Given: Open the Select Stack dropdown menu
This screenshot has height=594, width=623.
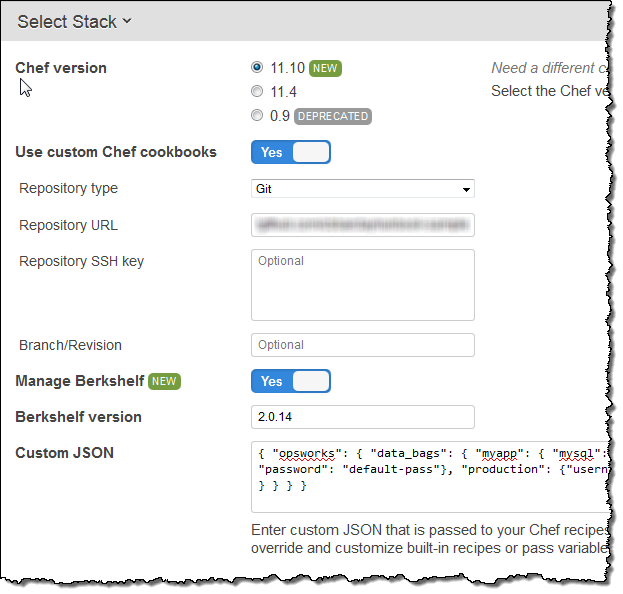Looking at the screenshot, I should (x=75, y=21).
